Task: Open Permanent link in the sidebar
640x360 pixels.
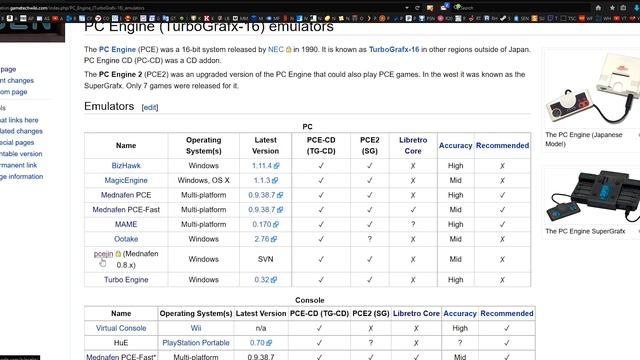Action: click(x=18, y=165)
